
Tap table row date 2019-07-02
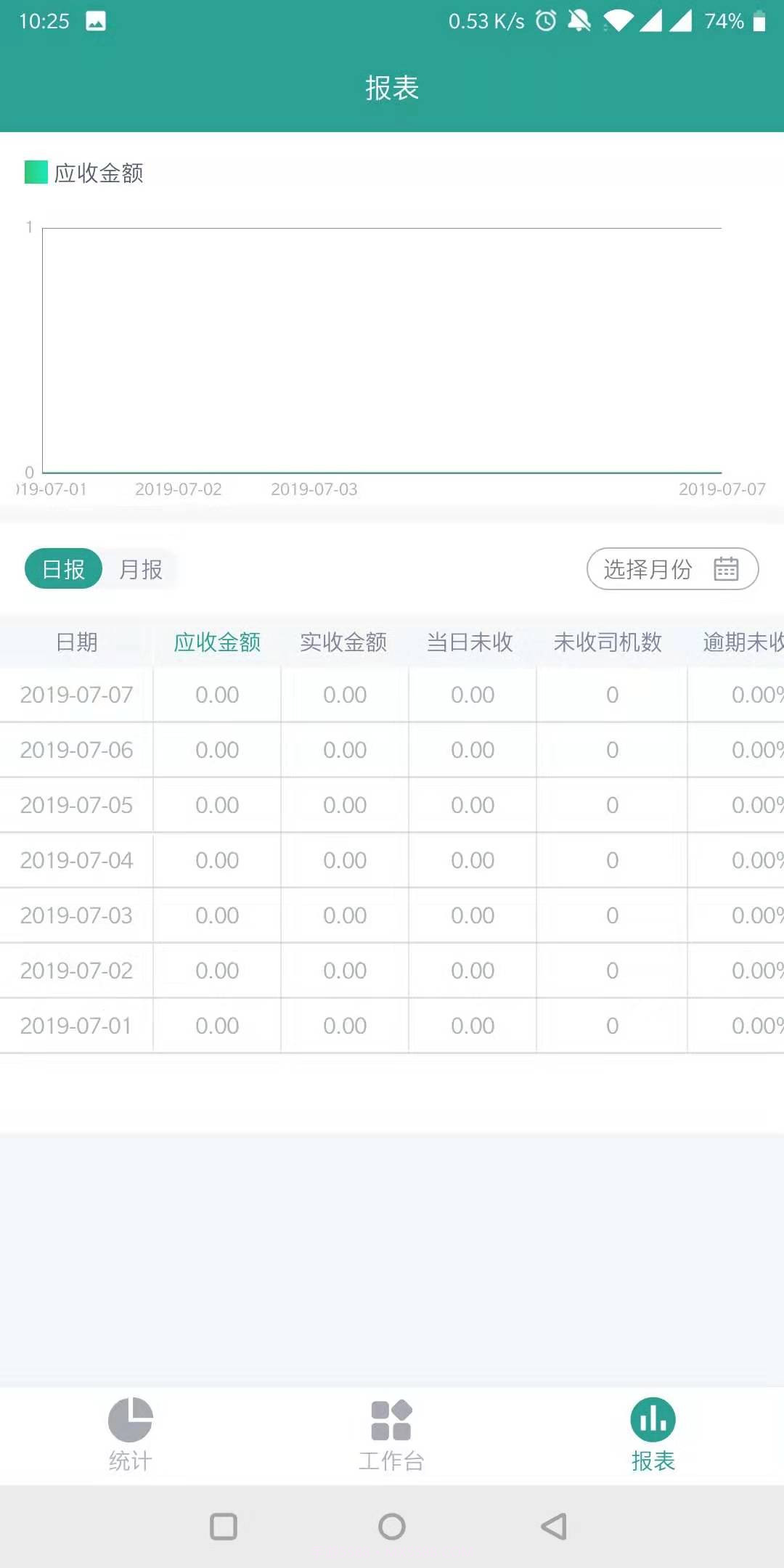click(76, 971)
